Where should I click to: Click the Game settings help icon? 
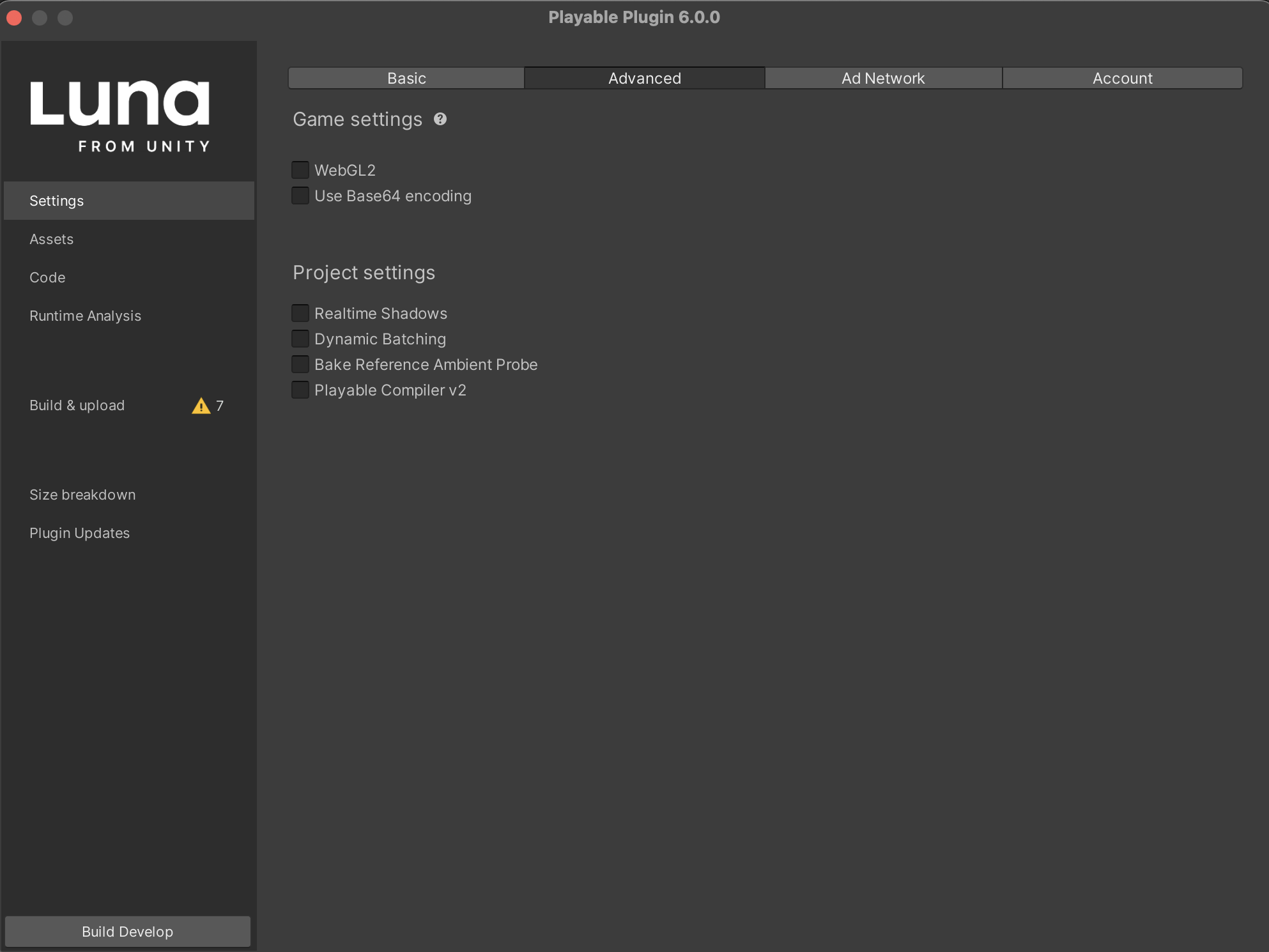(x=440, y=119)
